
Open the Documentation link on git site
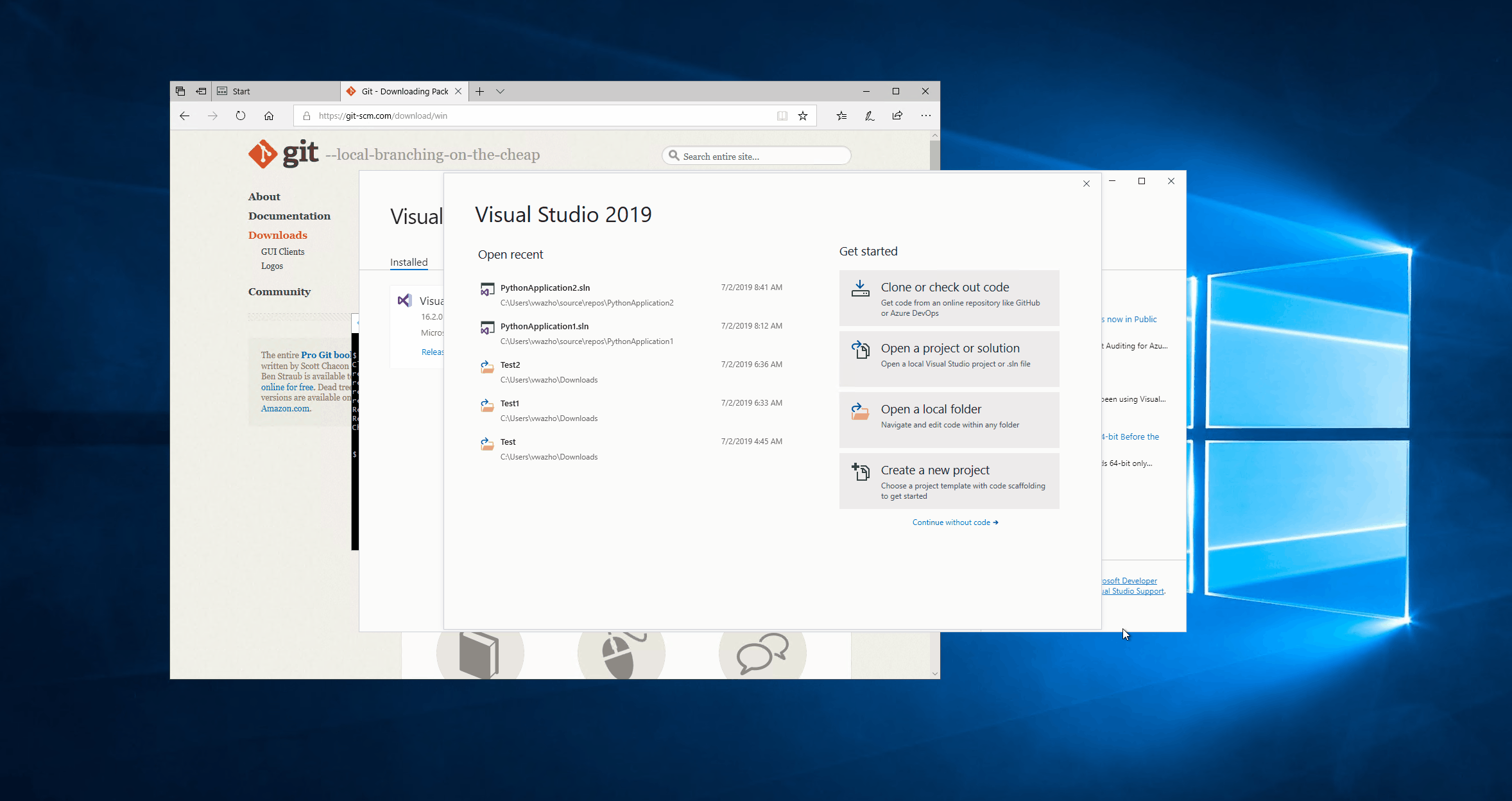[x=289, y=216]
